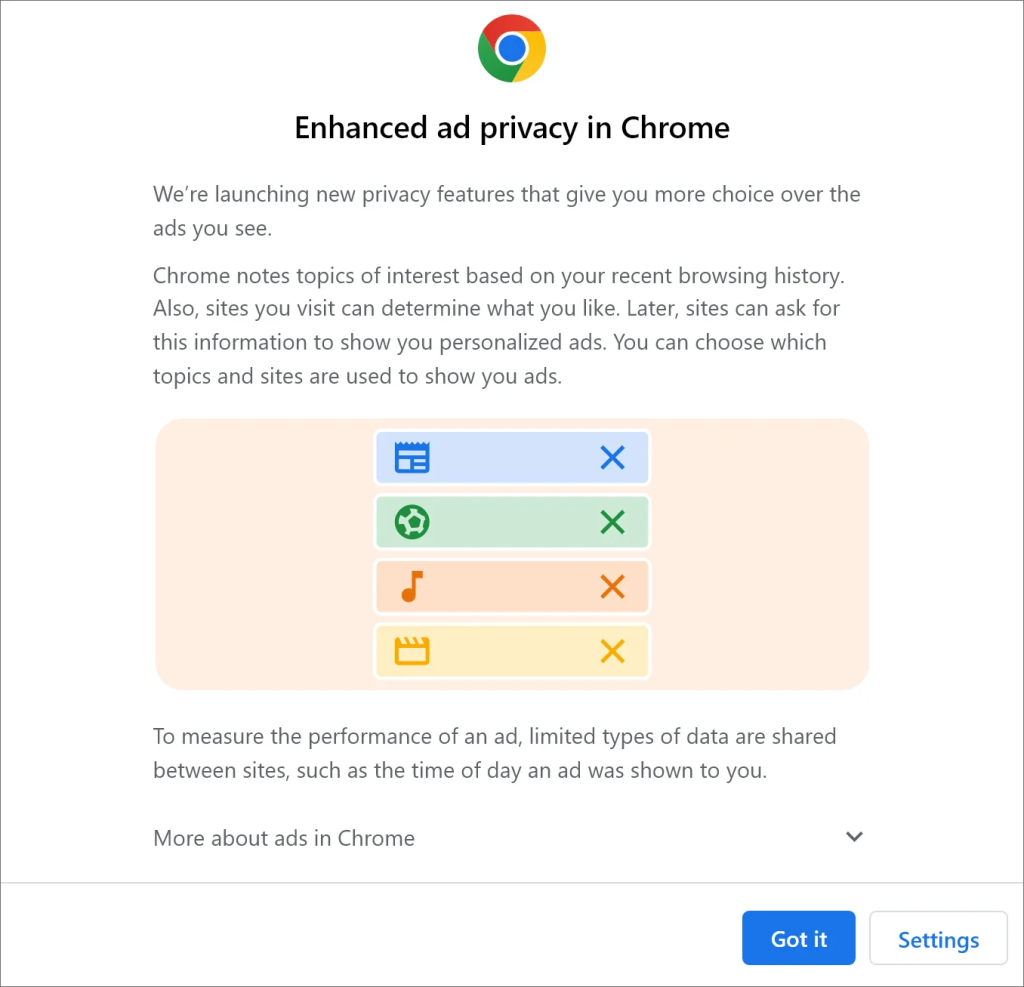Remove the movies topic with its yellow X
Screen dimensions: 1024x987
tap(612, 651)
